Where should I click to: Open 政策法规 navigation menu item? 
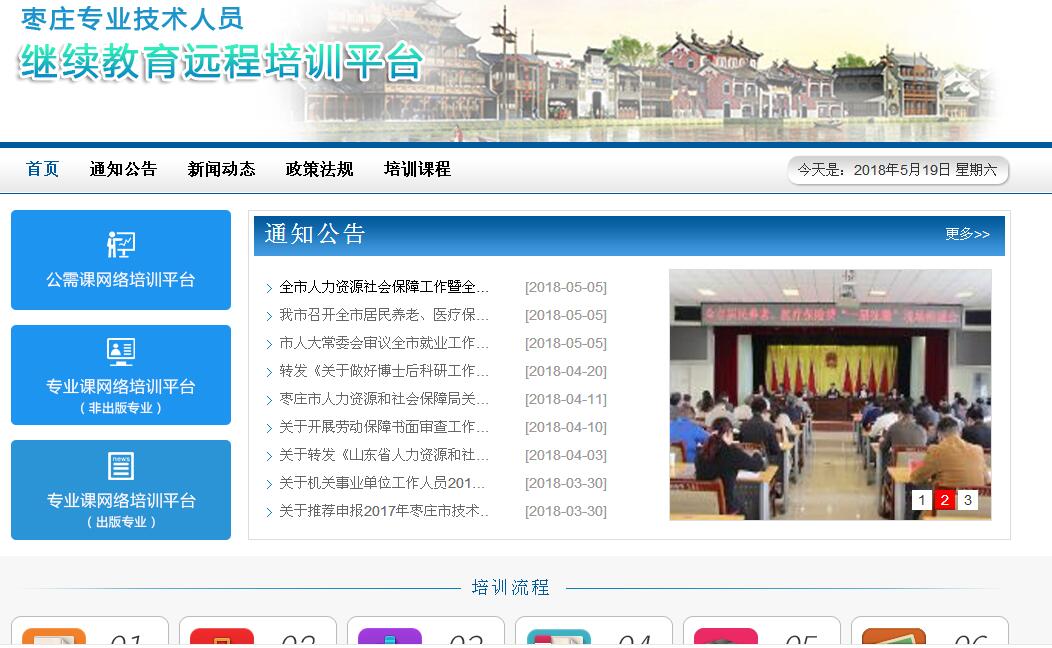(319, 169)
